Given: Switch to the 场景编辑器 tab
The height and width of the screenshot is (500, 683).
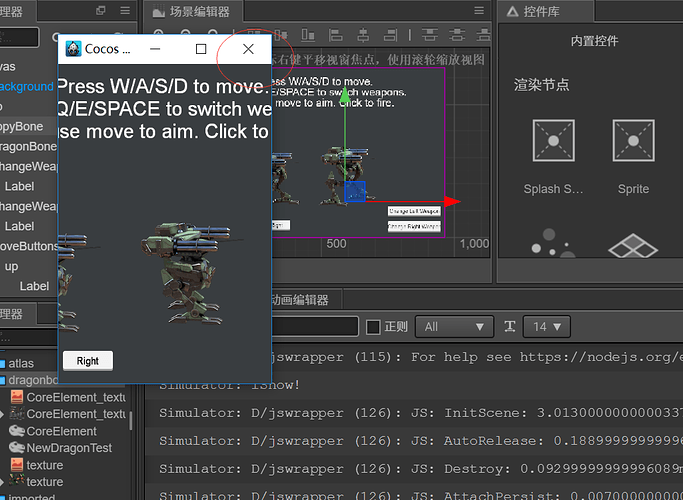Looking at the screenshot, I should (193, 11).
